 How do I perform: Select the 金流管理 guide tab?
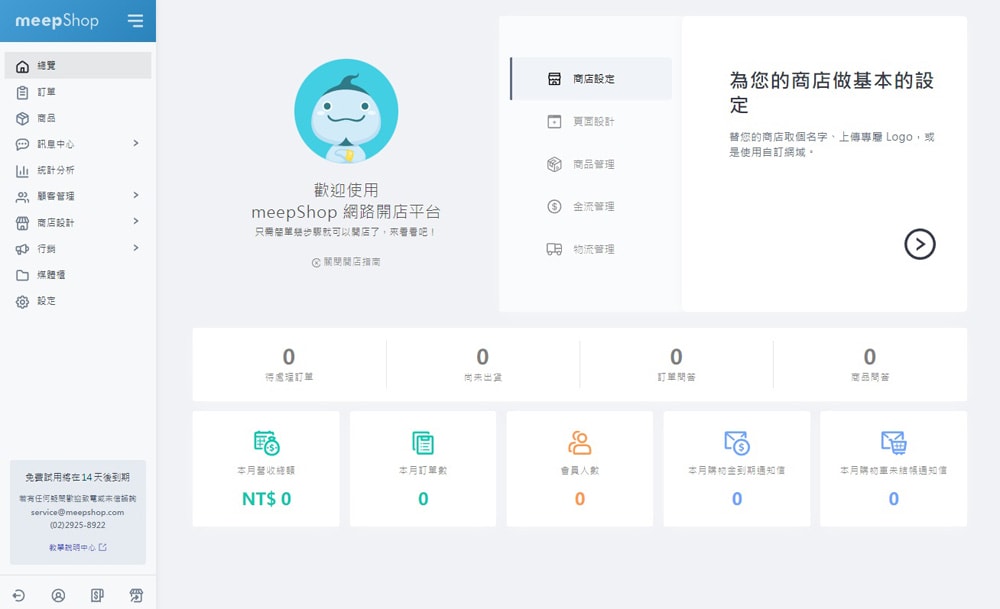pos(591,206)
